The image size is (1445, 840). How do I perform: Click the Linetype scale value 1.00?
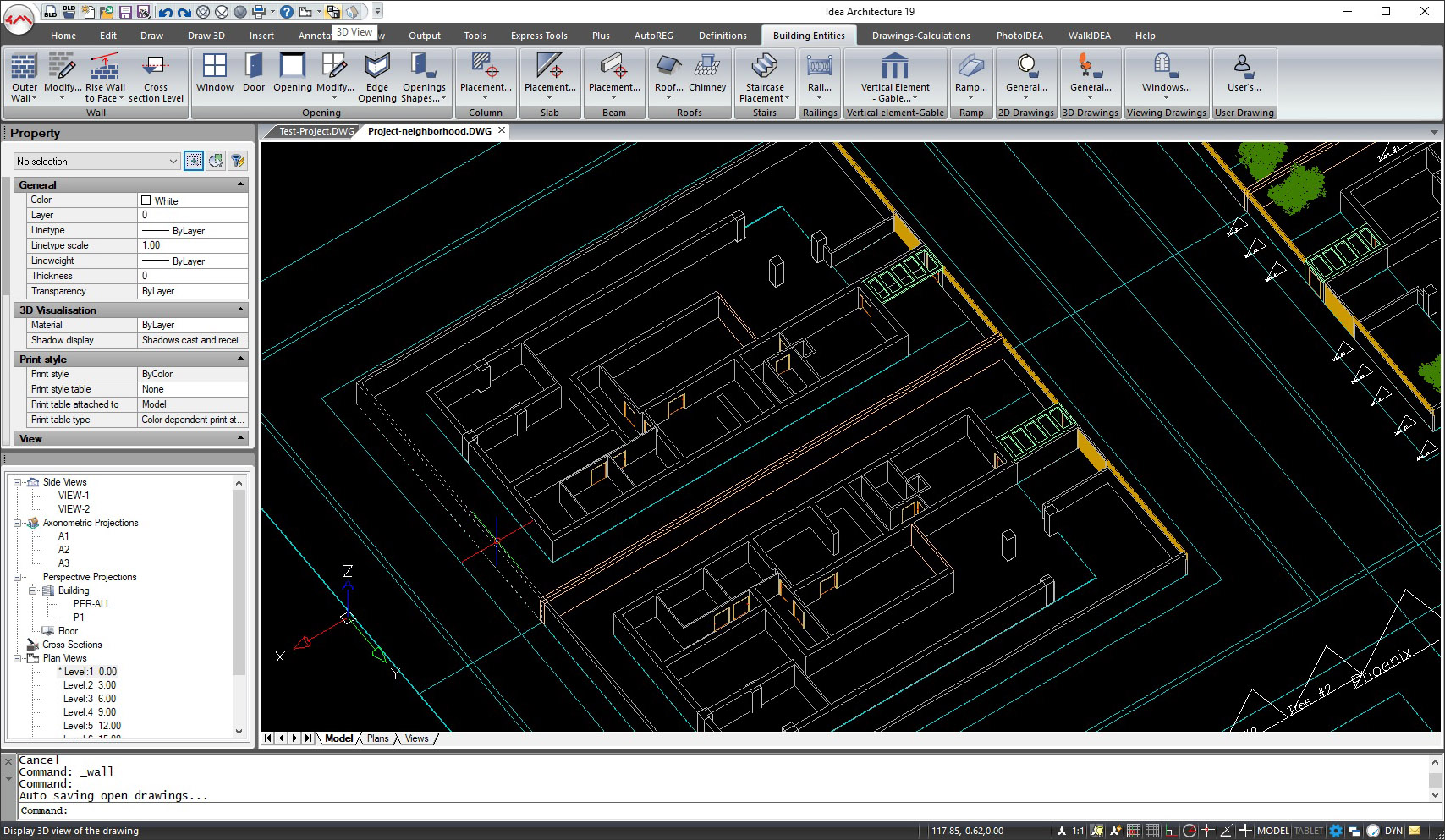193,245
